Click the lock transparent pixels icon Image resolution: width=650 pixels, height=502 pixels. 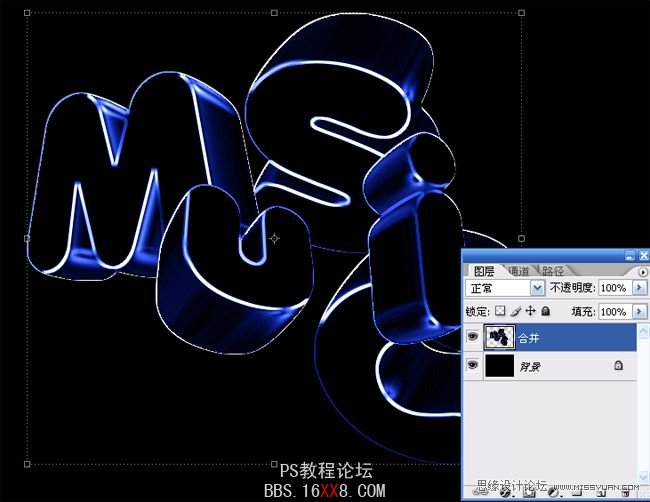pos(500,312)
